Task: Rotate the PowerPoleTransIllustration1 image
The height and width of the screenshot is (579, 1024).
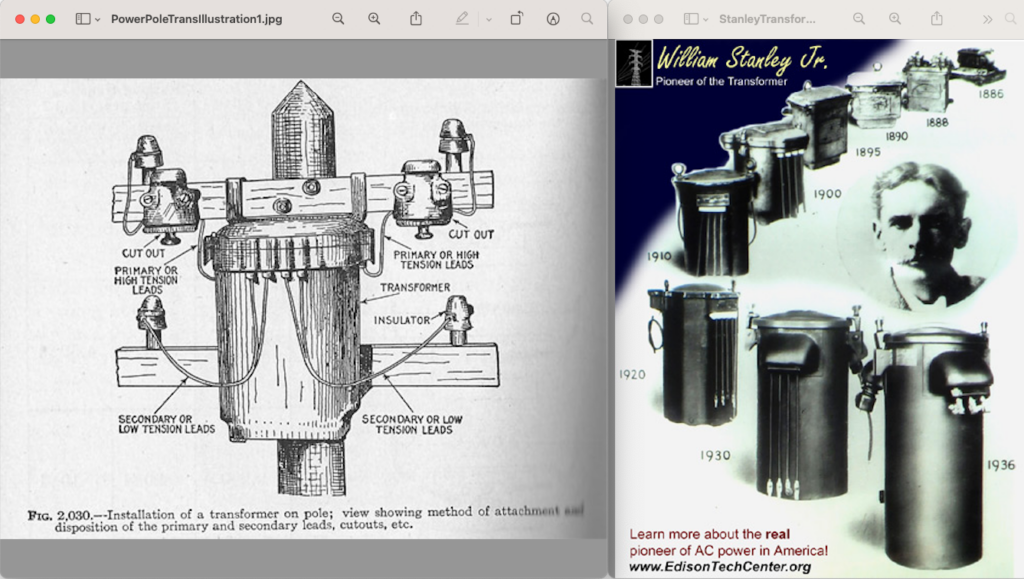Action: point(516,18)
